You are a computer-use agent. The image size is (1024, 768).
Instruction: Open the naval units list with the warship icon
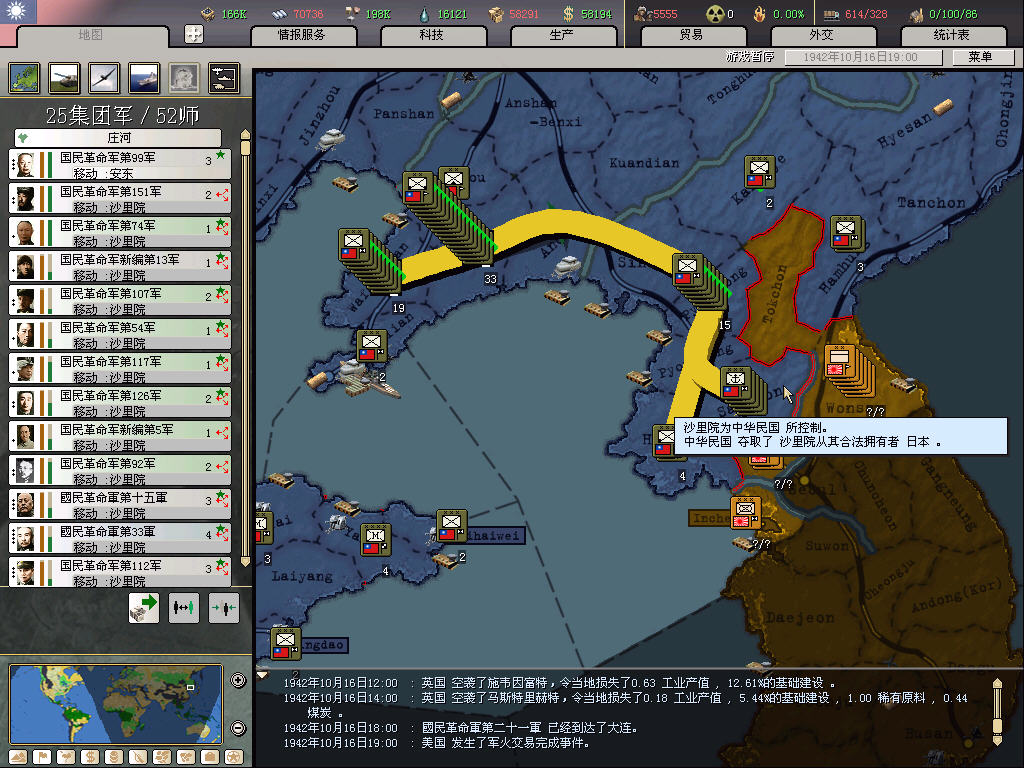[x=144, y=78]
